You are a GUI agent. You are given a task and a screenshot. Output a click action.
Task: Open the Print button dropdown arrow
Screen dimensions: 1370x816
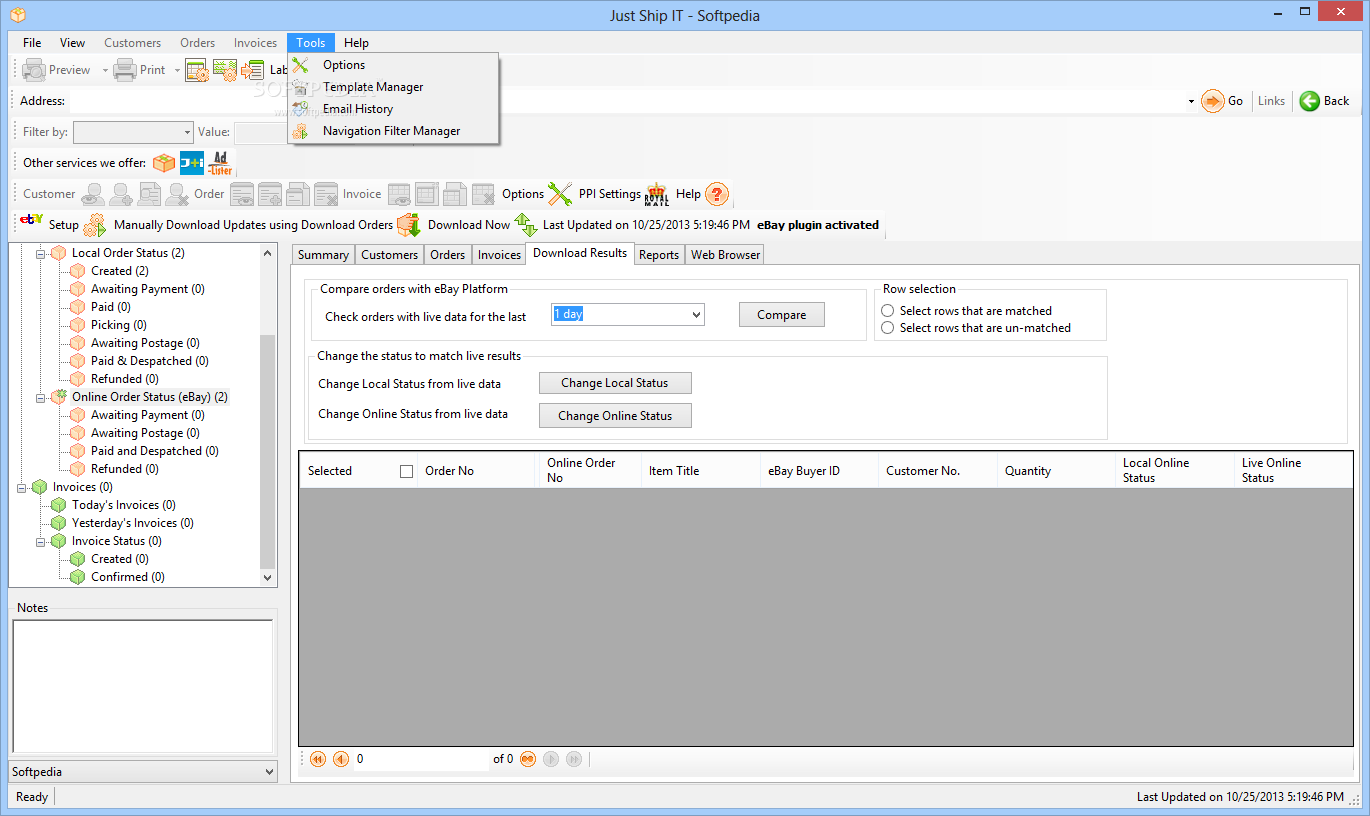177,70
